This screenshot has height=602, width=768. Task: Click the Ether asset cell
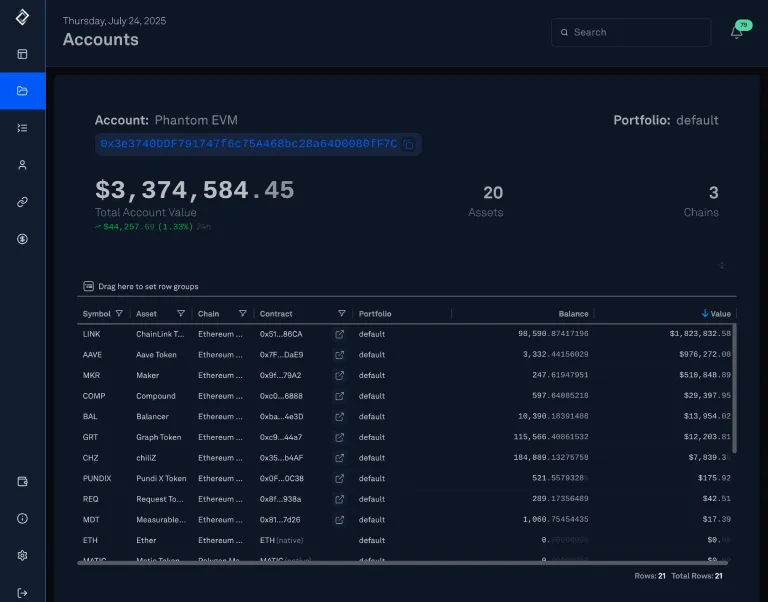tap(146, 540)
